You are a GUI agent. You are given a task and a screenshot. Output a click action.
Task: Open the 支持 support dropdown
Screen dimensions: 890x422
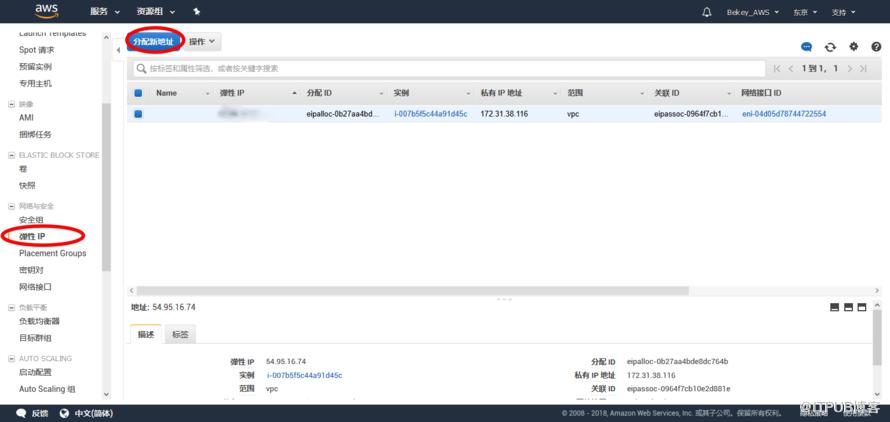click(x=843, y=12)
